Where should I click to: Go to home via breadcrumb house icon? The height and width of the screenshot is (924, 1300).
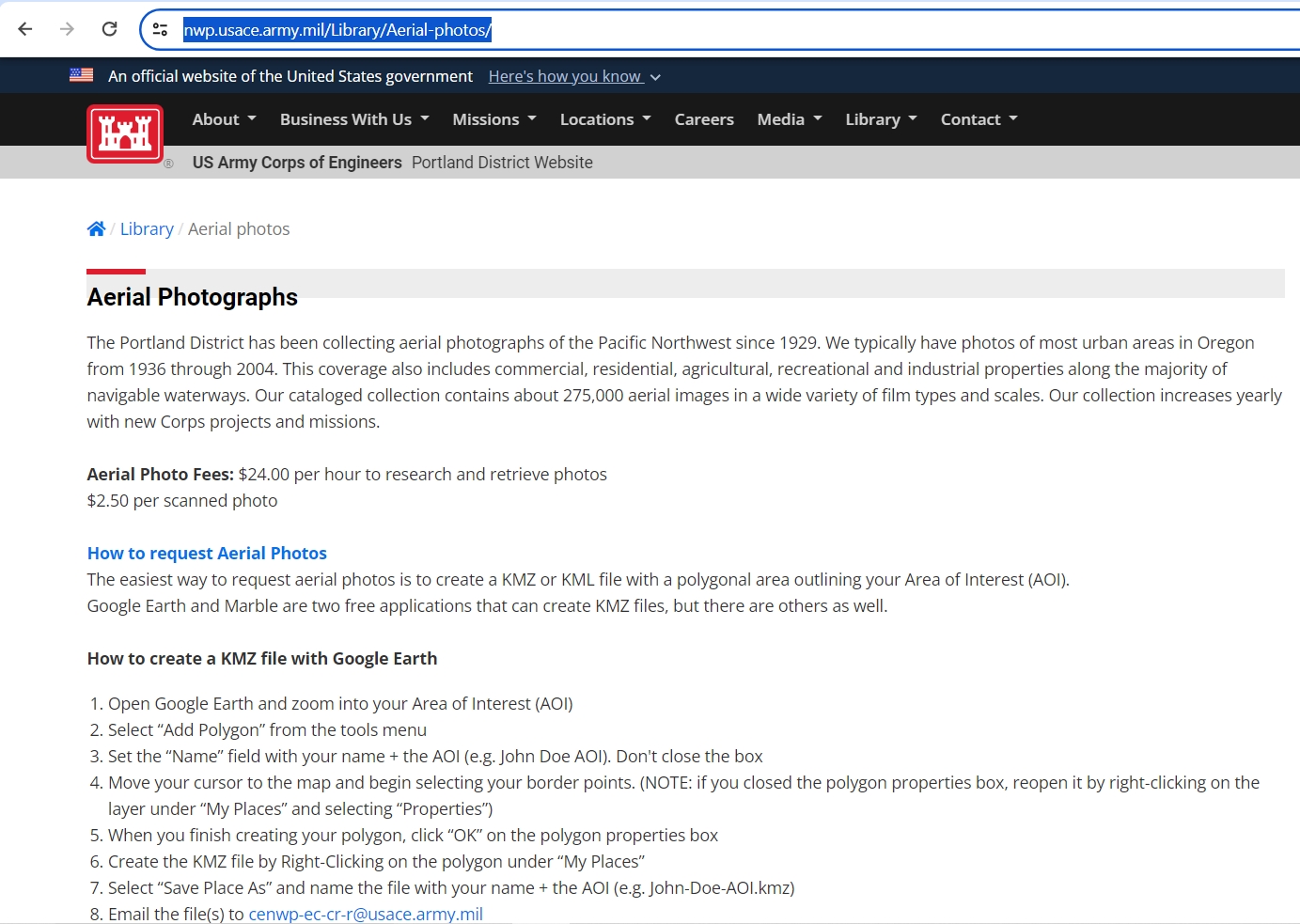(96, 229)
